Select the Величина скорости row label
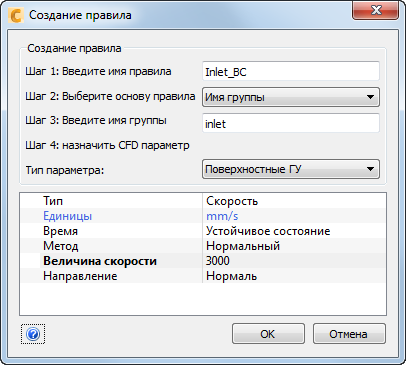Image resolution: width=406 pixels, height=365 pixels. click(x=100, y=261)
